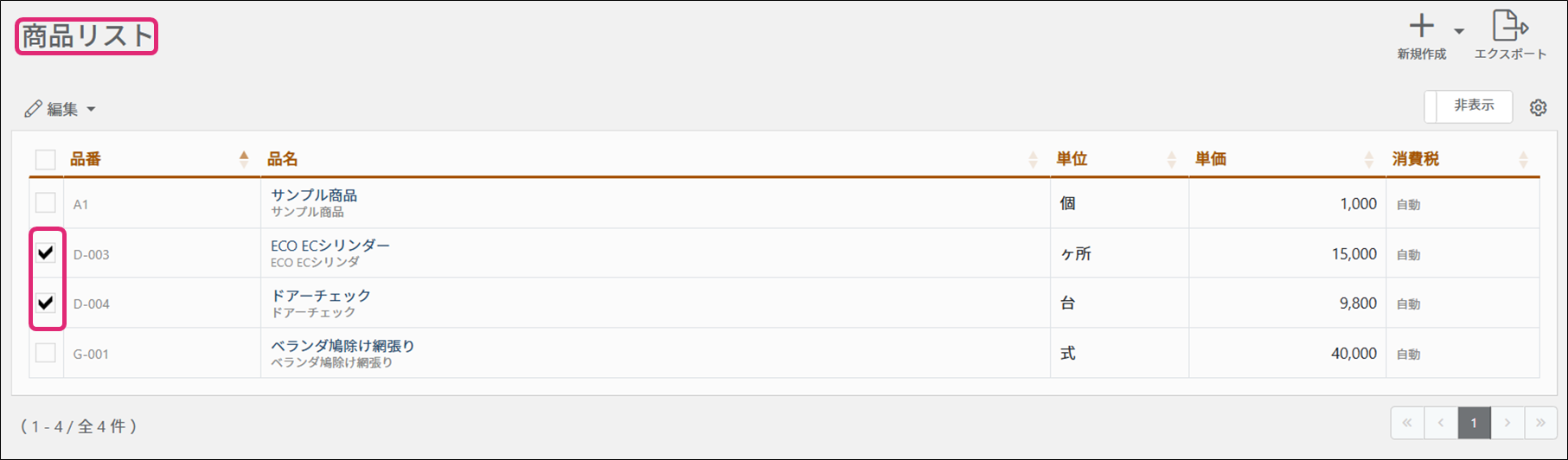Check the G-001 row checkbox
This screenshot has width=1568, height=460.
coord(46,353)
